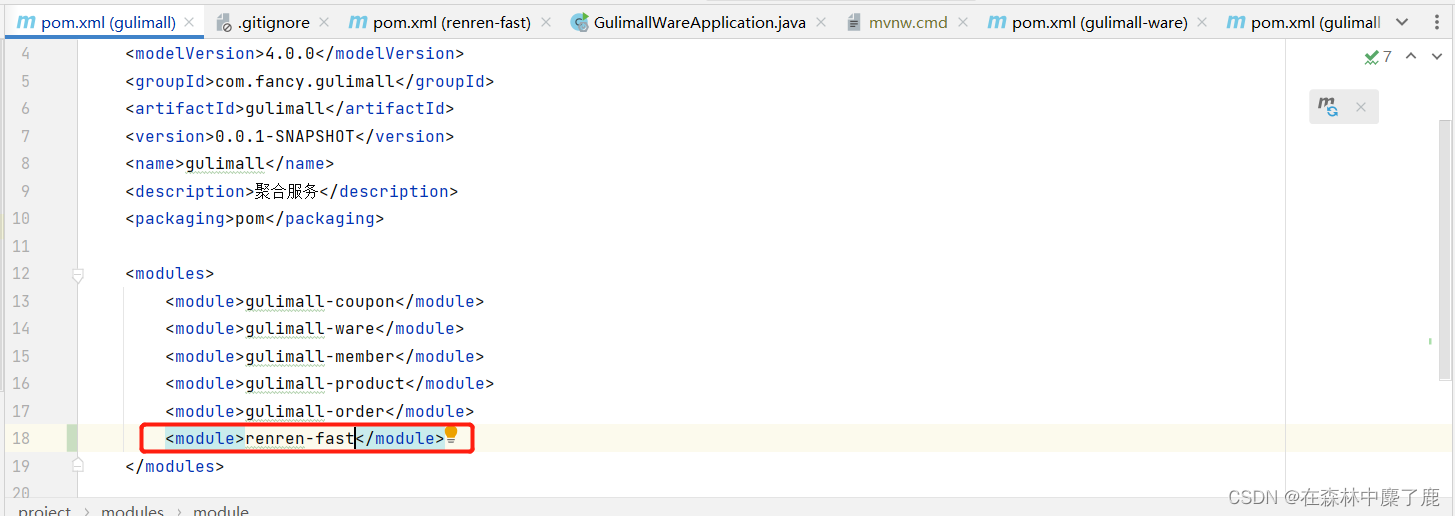Switch to the pom.xml (gulimall-ware) tab
The height and width of the screenshot is (516, 1455).
1099,22
